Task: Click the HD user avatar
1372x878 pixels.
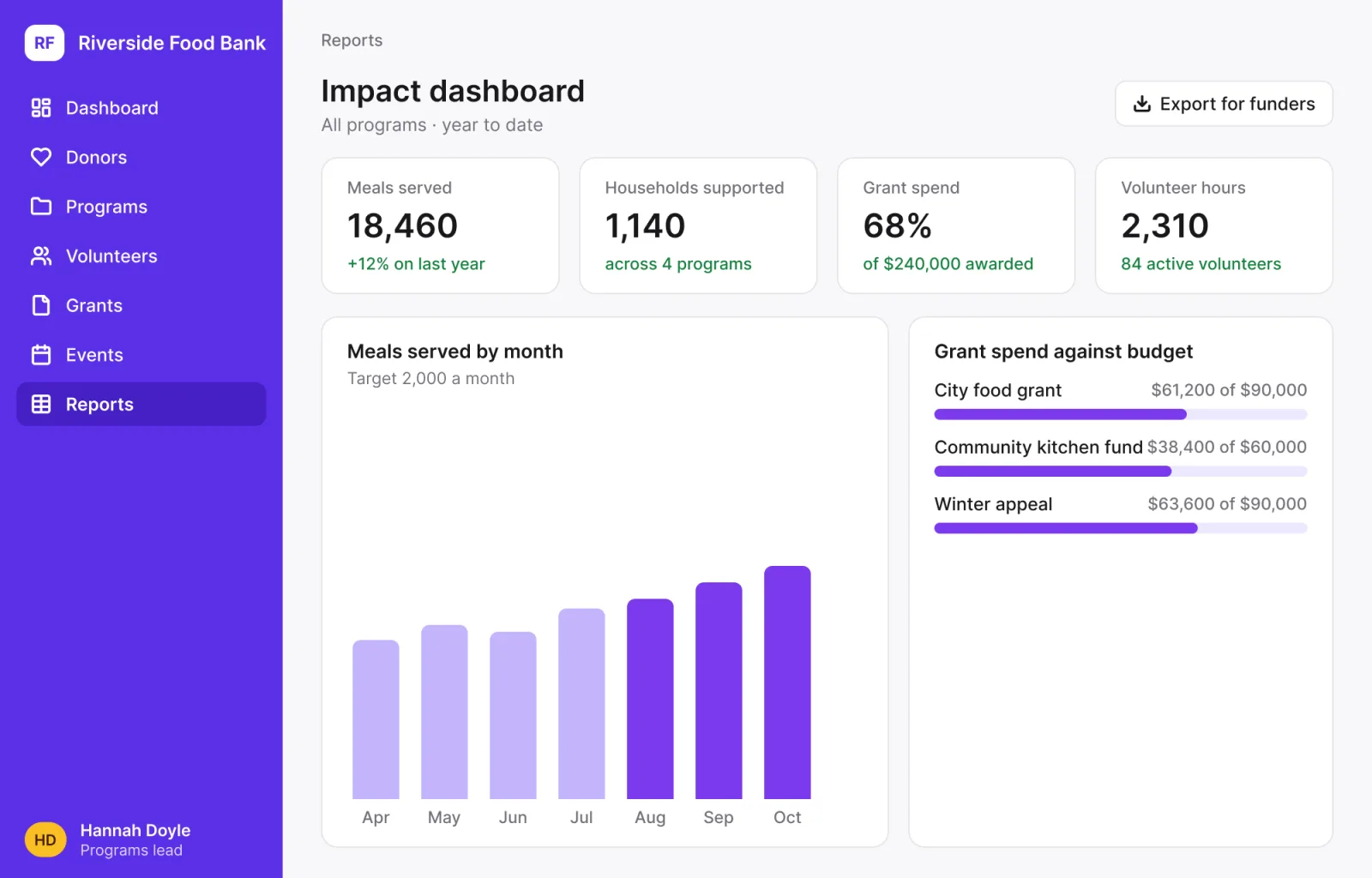Action: point(45,839)
